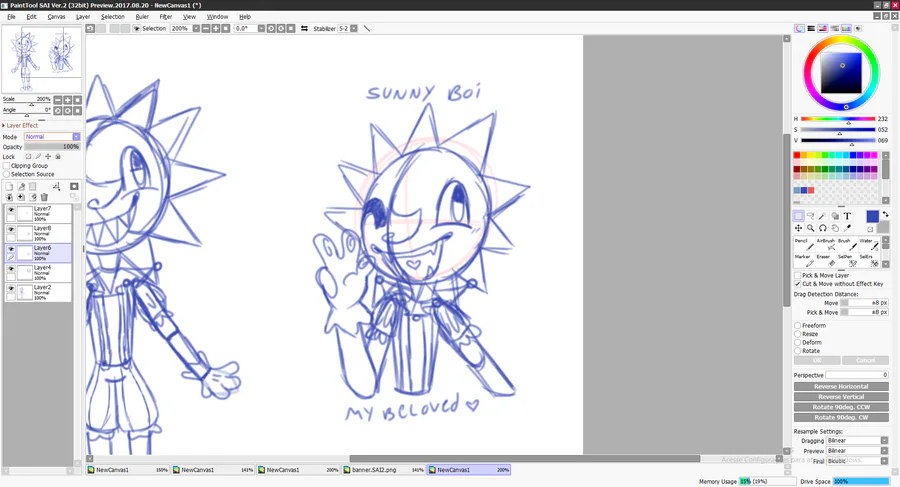
Task: Select the Rotate transform option
Action: pos(797,350)
